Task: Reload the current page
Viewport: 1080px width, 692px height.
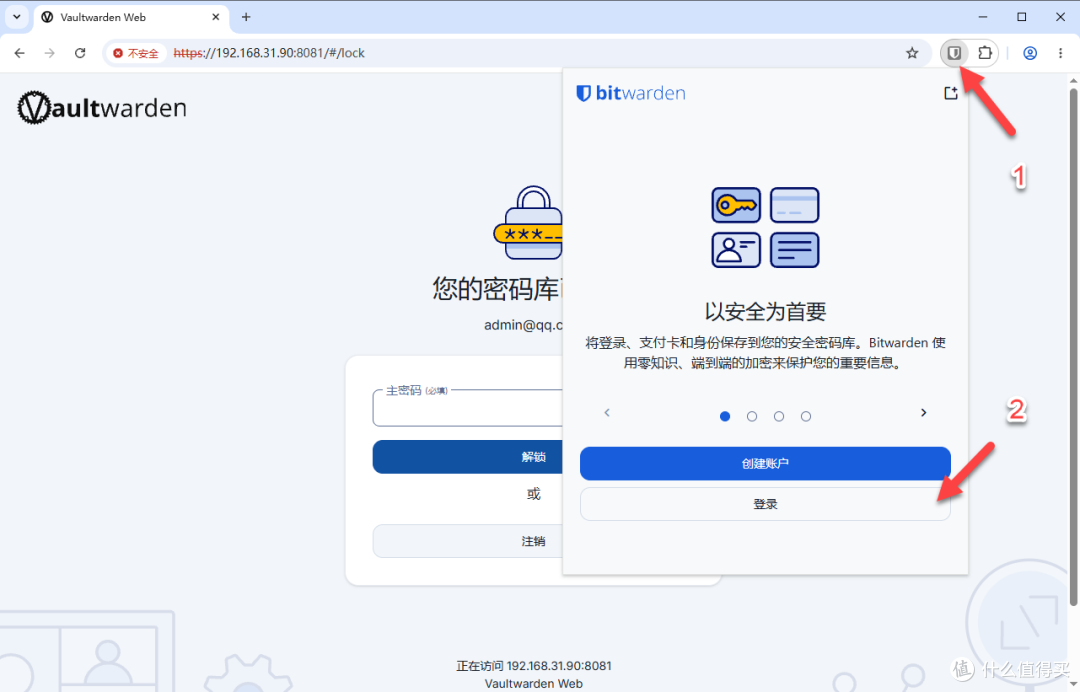Action: coord(80,53)
